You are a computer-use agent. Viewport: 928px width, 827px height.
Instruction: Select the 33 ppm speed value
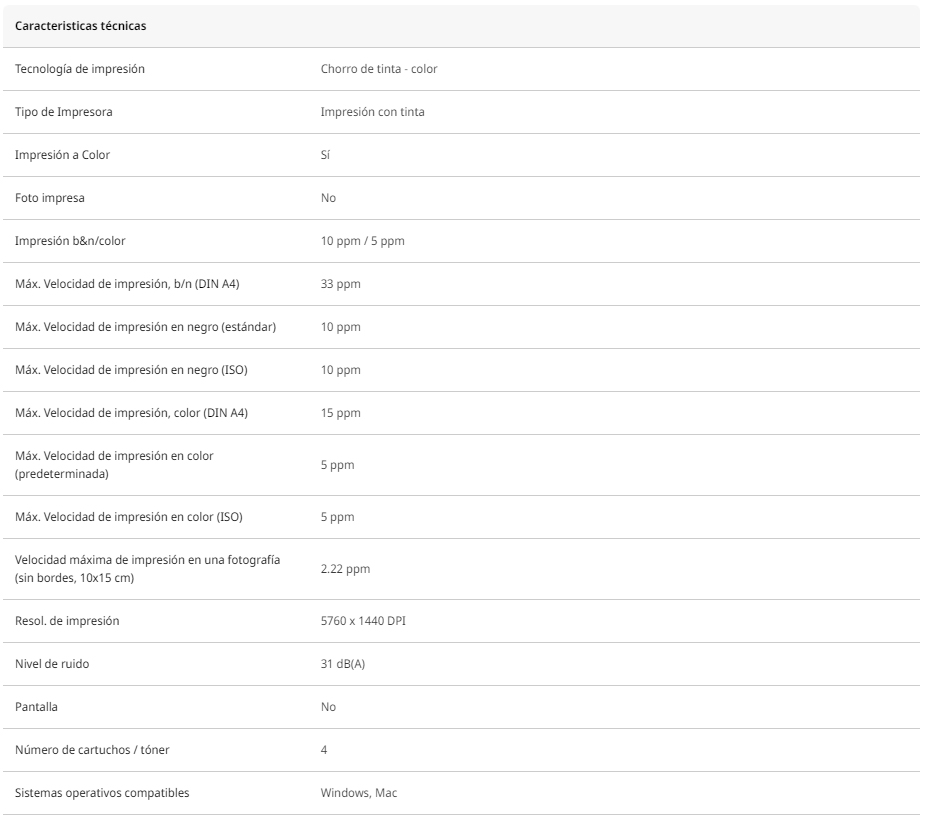tap(340, 284)
